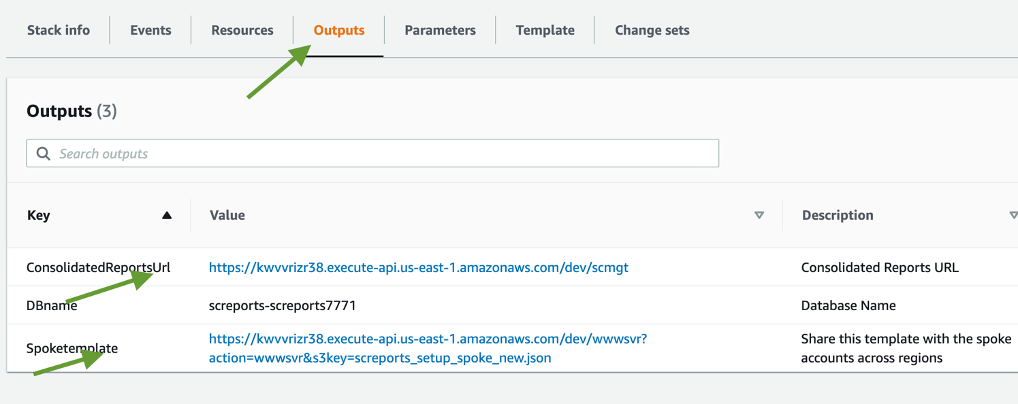Click the Key column header

(39, 215)
